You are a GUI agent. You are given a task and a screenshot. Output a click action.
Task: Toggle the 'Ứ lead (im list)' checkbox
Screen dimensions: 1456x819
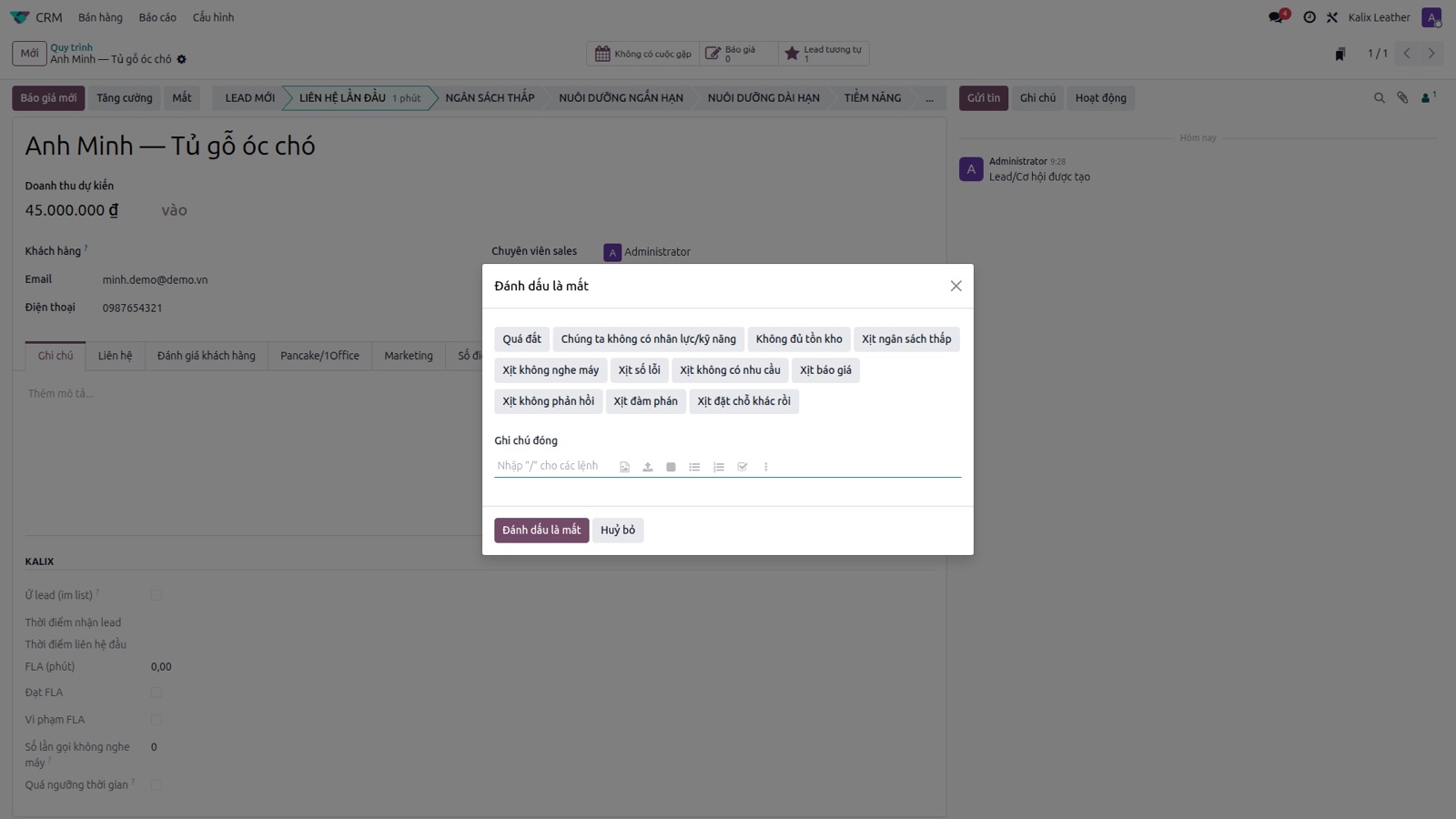[157, 595]
